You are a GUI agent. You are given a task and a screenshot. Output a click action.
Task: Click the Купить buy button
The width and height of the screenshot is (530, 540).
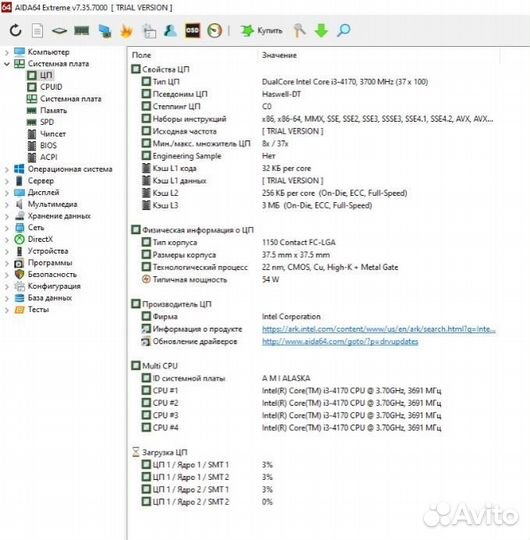click(261, 31)
